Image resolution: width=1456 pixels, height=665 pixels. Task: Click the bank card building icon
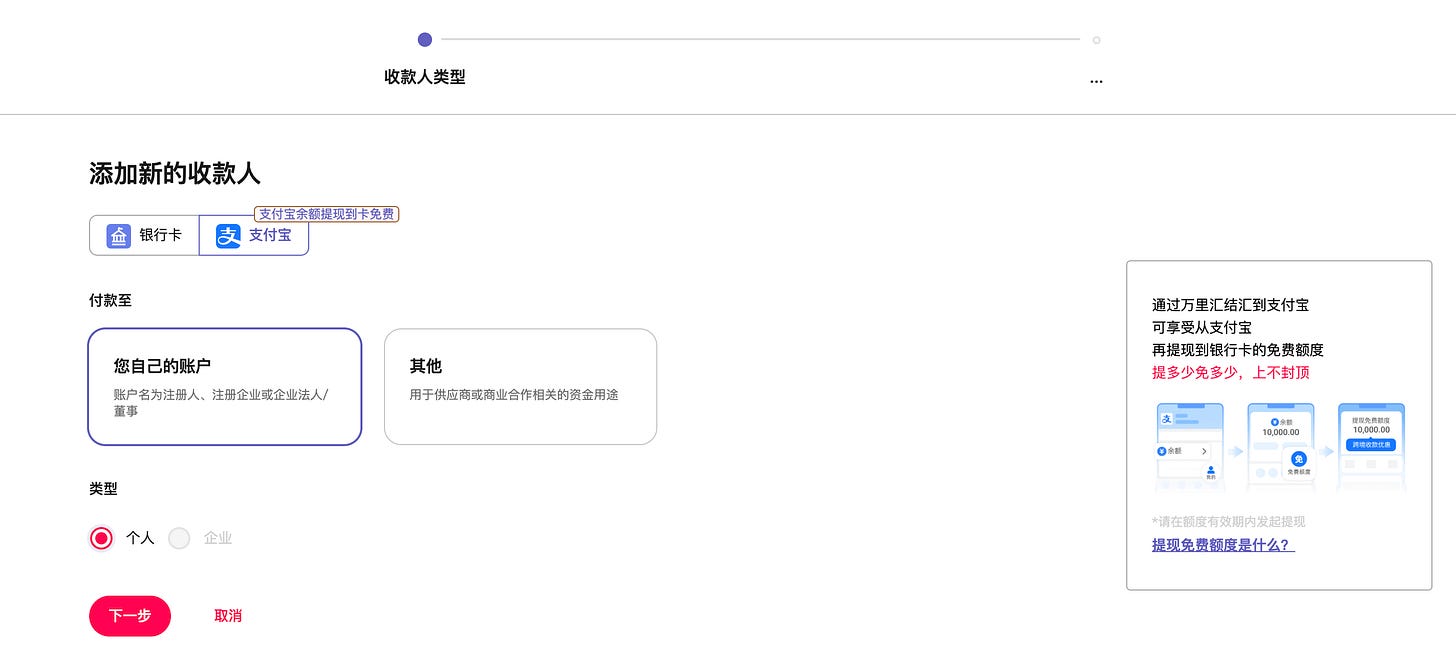coord(119,236)
